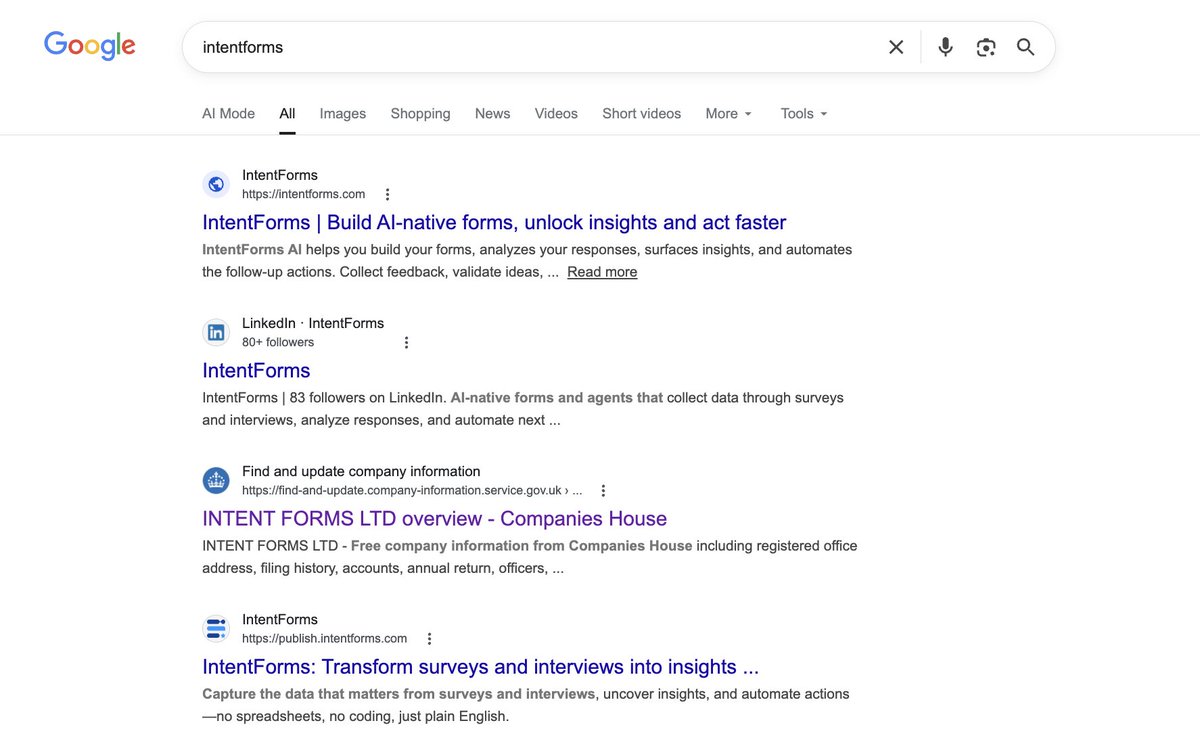1200x744 pixels.
Task: Select the AI Mode tab
Action: [x=228, y=113]
